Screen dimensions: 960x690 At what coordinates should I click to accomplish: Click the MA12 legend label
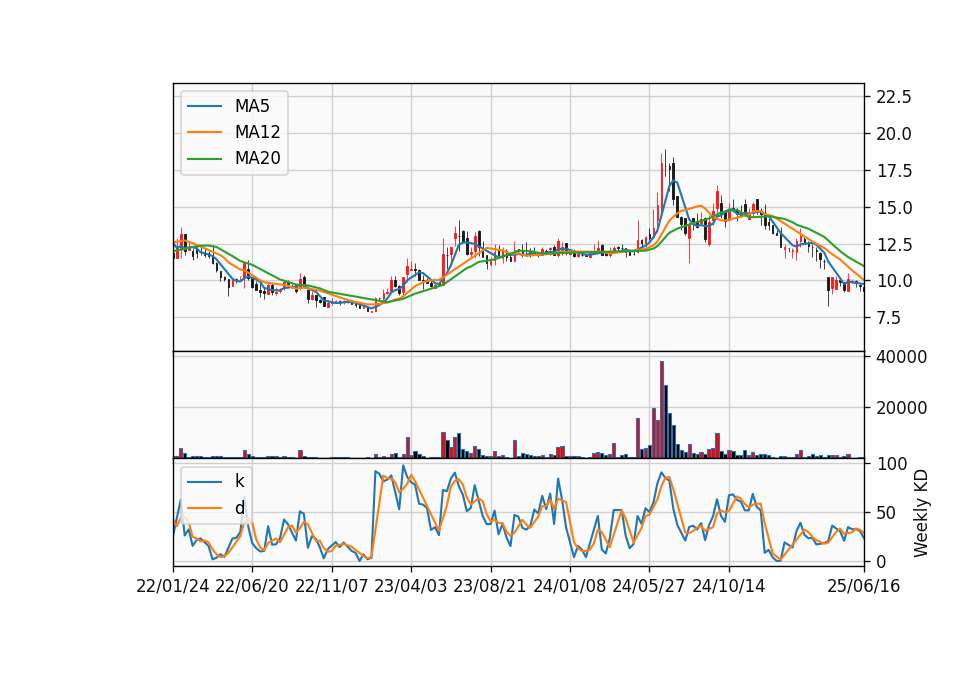click(257, 132)
